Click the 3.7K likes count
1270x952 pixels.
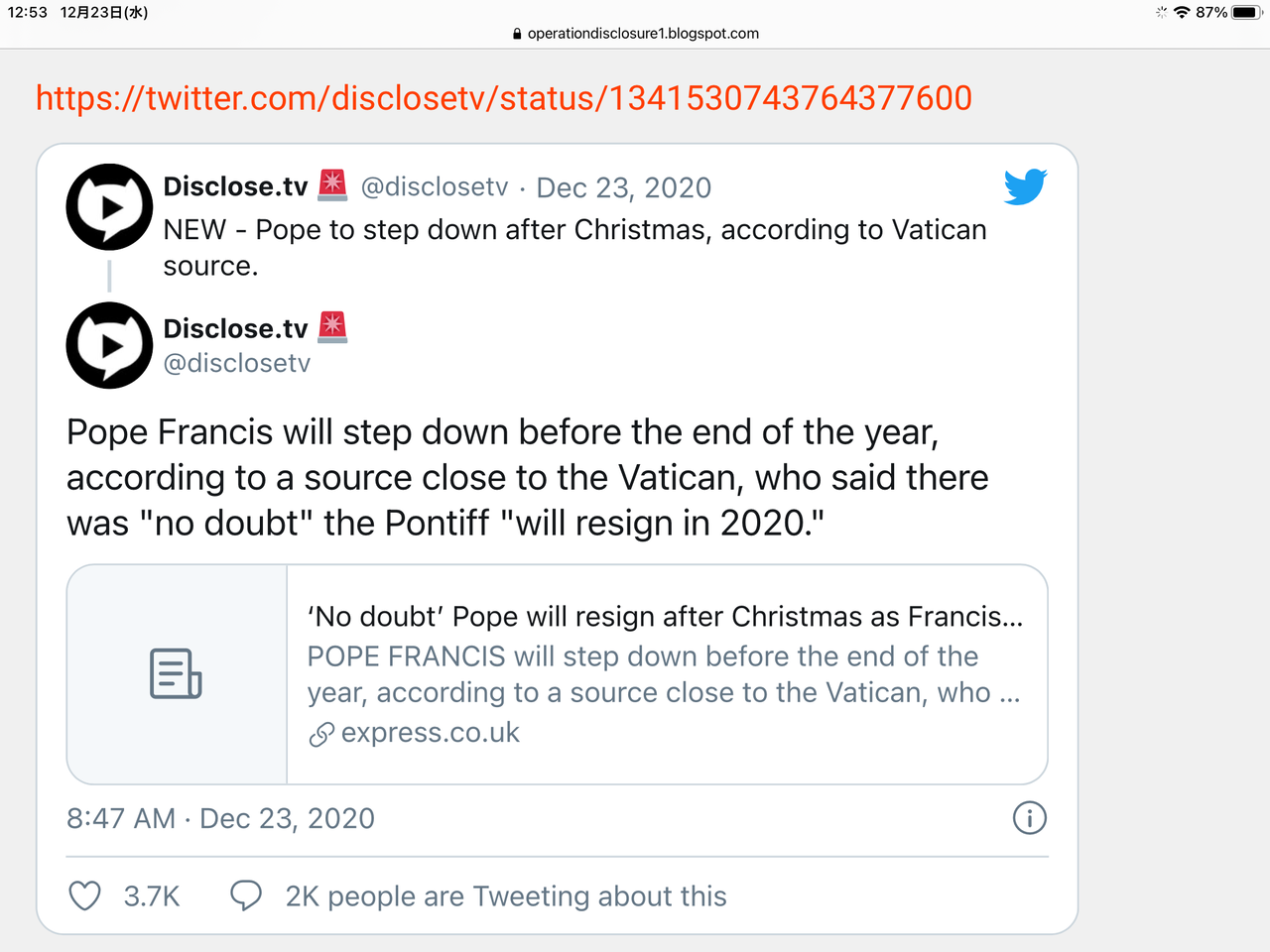tap(152, 896)
